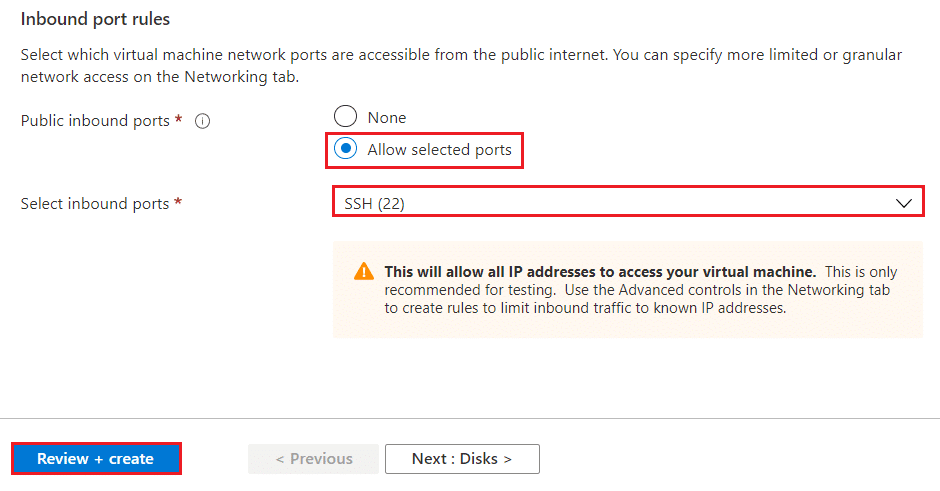The image size is (940, 491).
Task: Click the red asterisk next to Select inbound ports
Action: tap(178, 202)
